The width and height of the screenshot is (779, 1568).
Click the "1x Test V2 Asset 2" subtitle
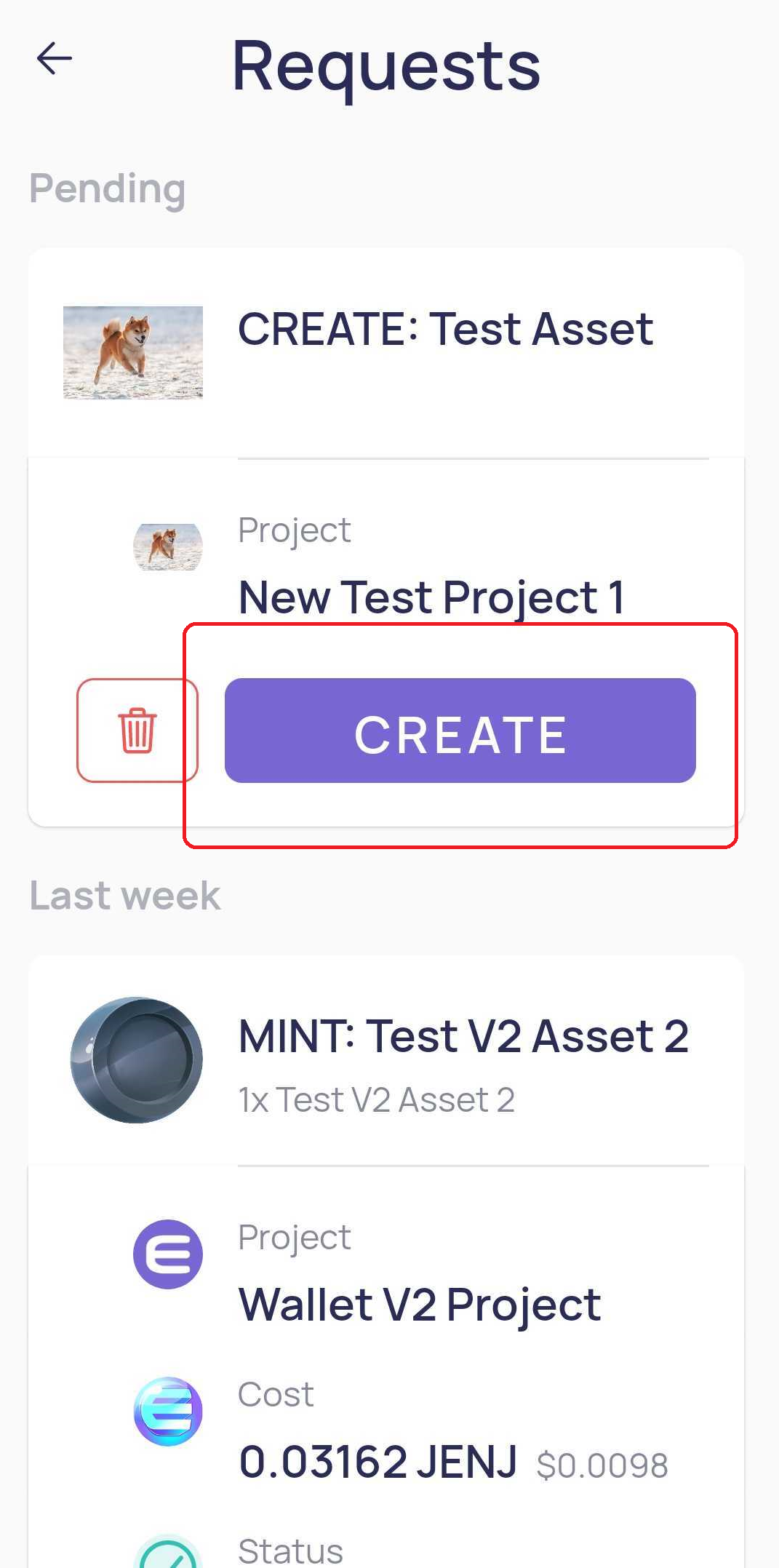(x=377, y=1099)
